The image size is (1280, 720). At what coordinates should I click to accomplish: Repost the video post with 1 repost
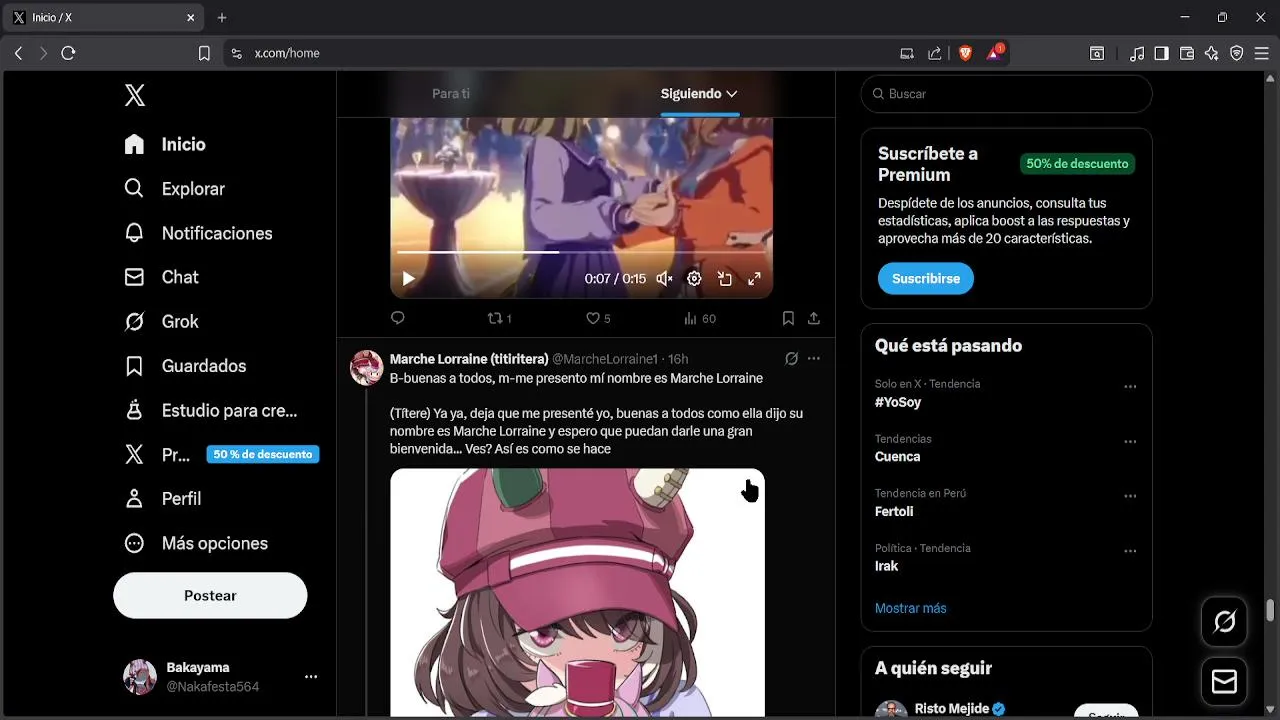499,318
